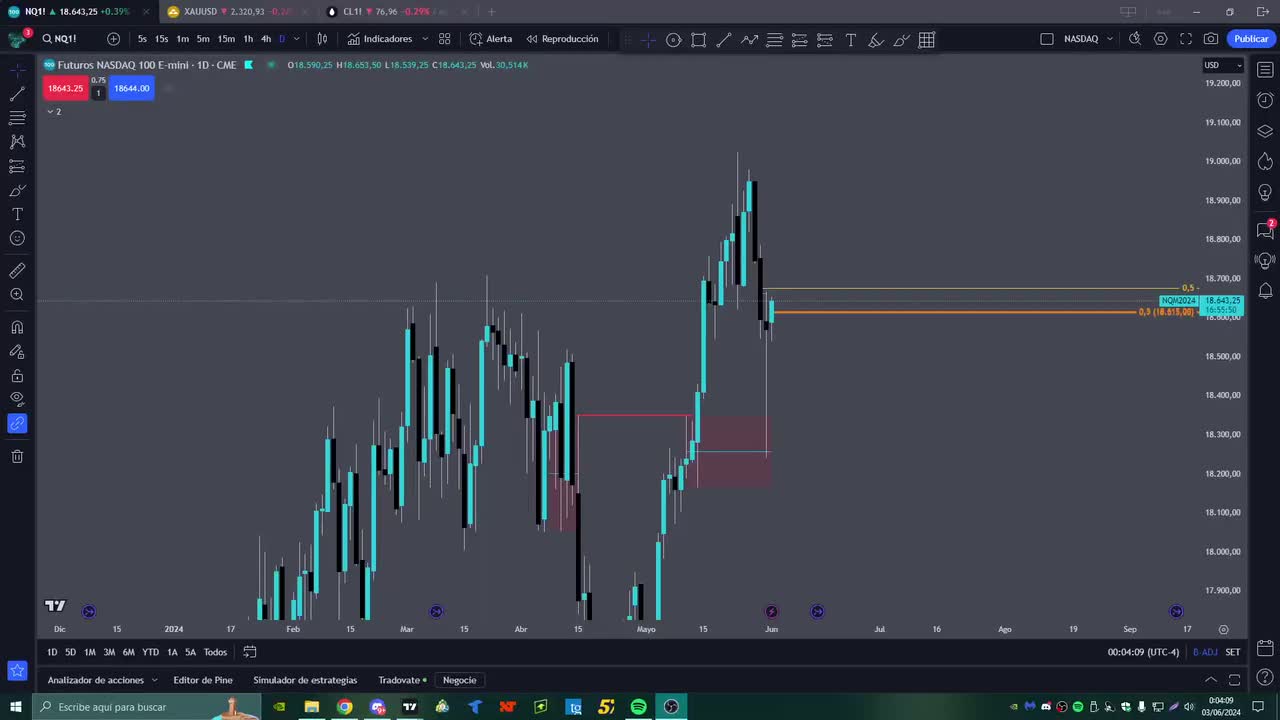Open the Negocie trading panel tab
1280x720 pixels.
click(460, 680)
